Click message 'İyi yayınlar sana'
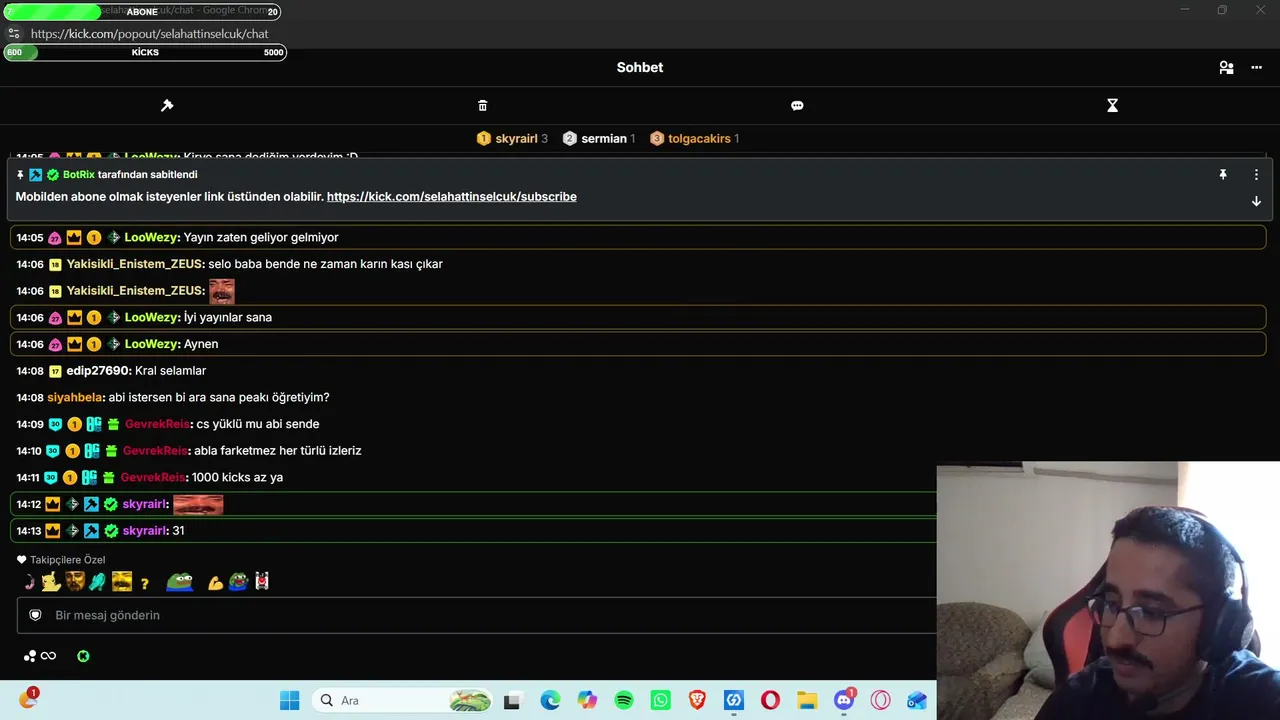 [x=228, y=317]
